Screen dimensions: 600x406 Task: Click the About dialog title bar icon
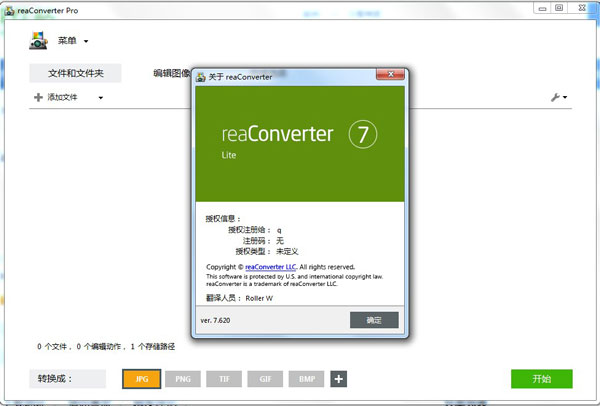click(x=201, y=77)
